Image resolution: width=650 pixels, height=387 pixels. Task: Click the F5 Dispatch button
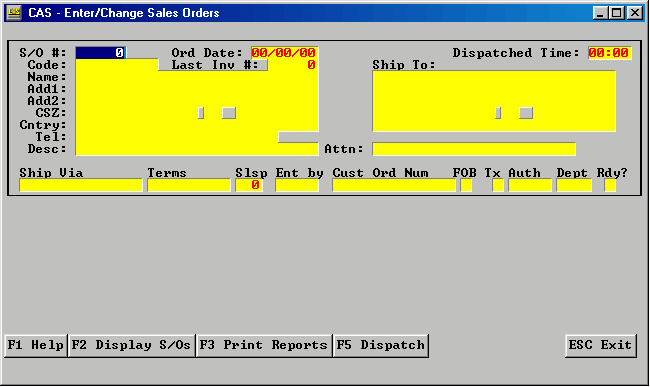click(x=381, y=345)
